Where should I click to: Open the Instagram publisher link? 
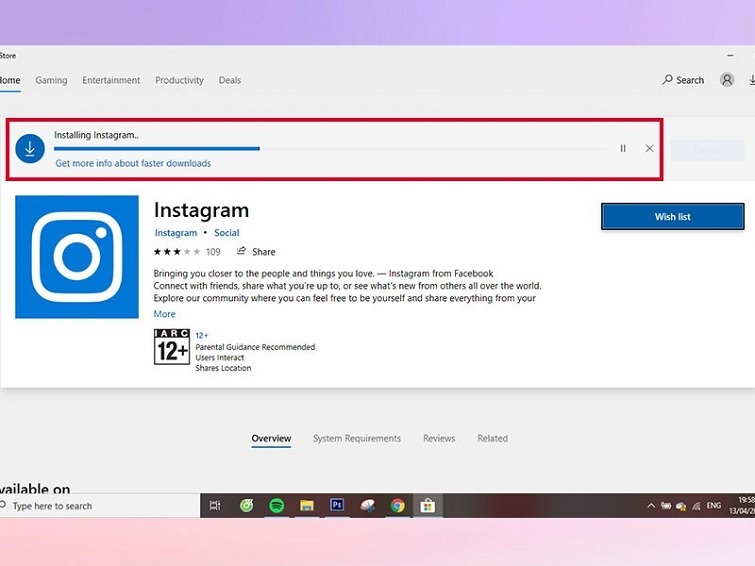tap(176, 233)
